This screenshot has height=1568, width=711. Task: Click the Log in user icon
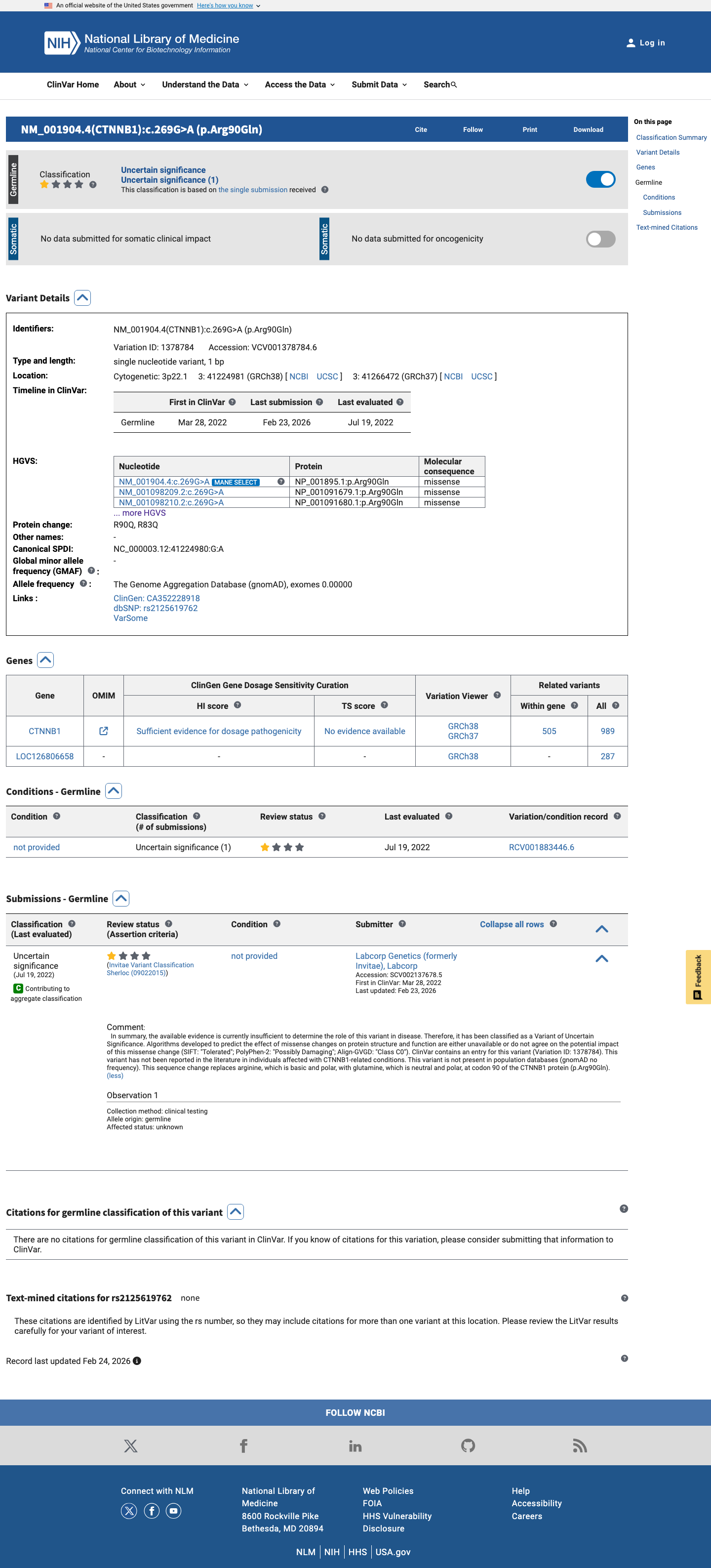pyautogui.click(x=631, y=42)
